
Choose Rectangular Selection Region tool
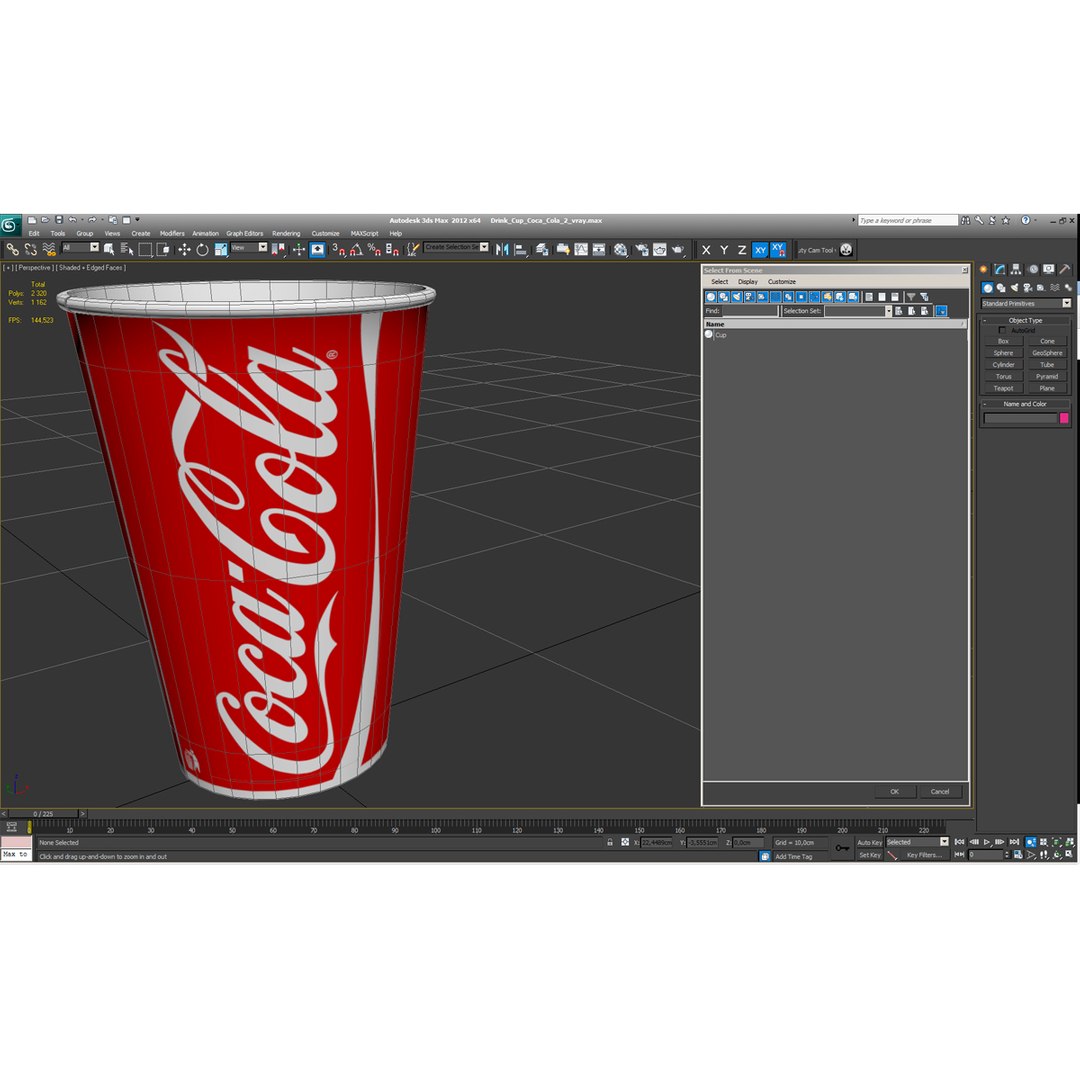[145, 249]
